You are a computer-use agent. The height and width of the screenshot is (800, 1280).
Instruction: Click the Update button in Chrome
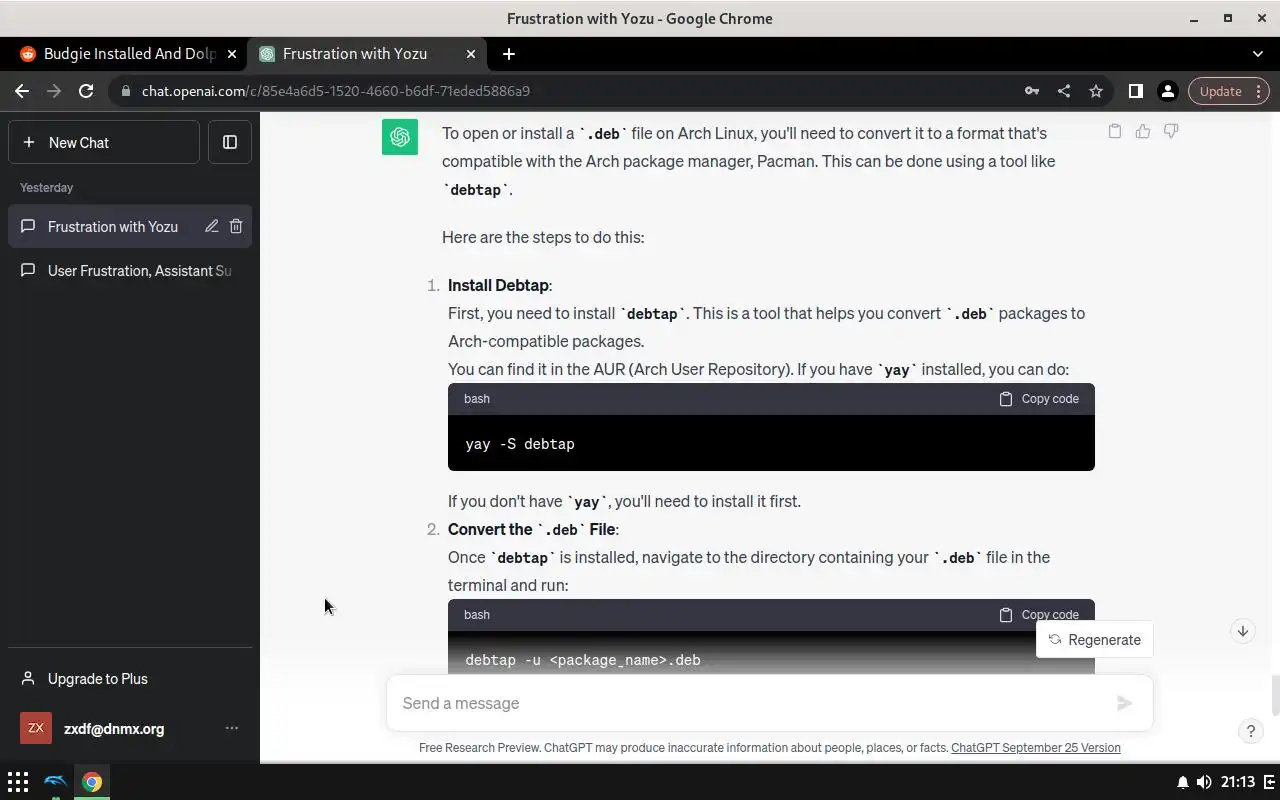[1229, 91]
